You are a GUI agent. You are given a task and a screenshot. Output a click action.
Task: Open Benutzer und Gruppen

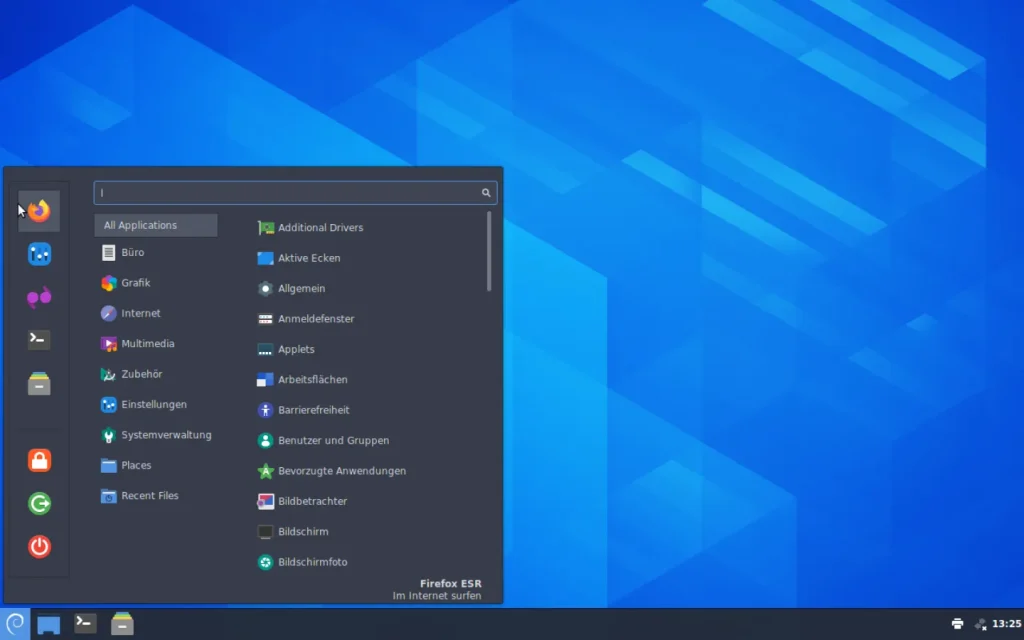(x=333, y=440)
